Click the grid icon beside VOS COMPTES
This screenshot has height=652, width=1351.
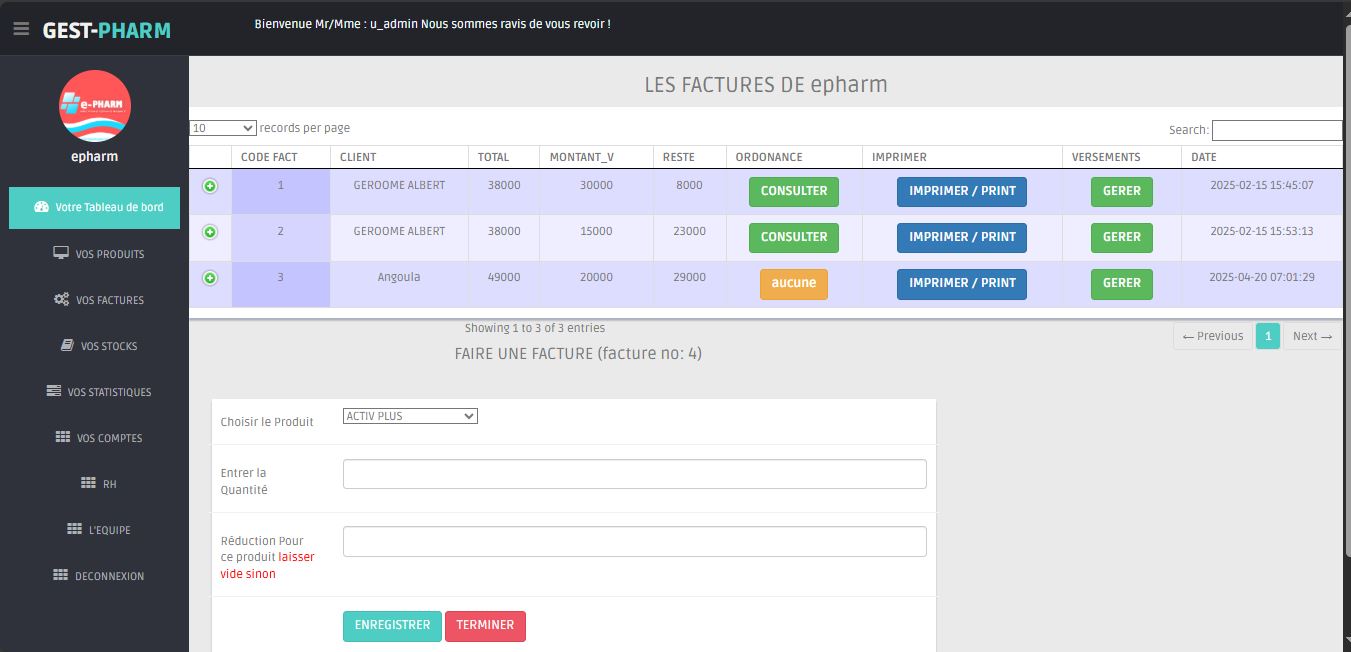[62, 437]
